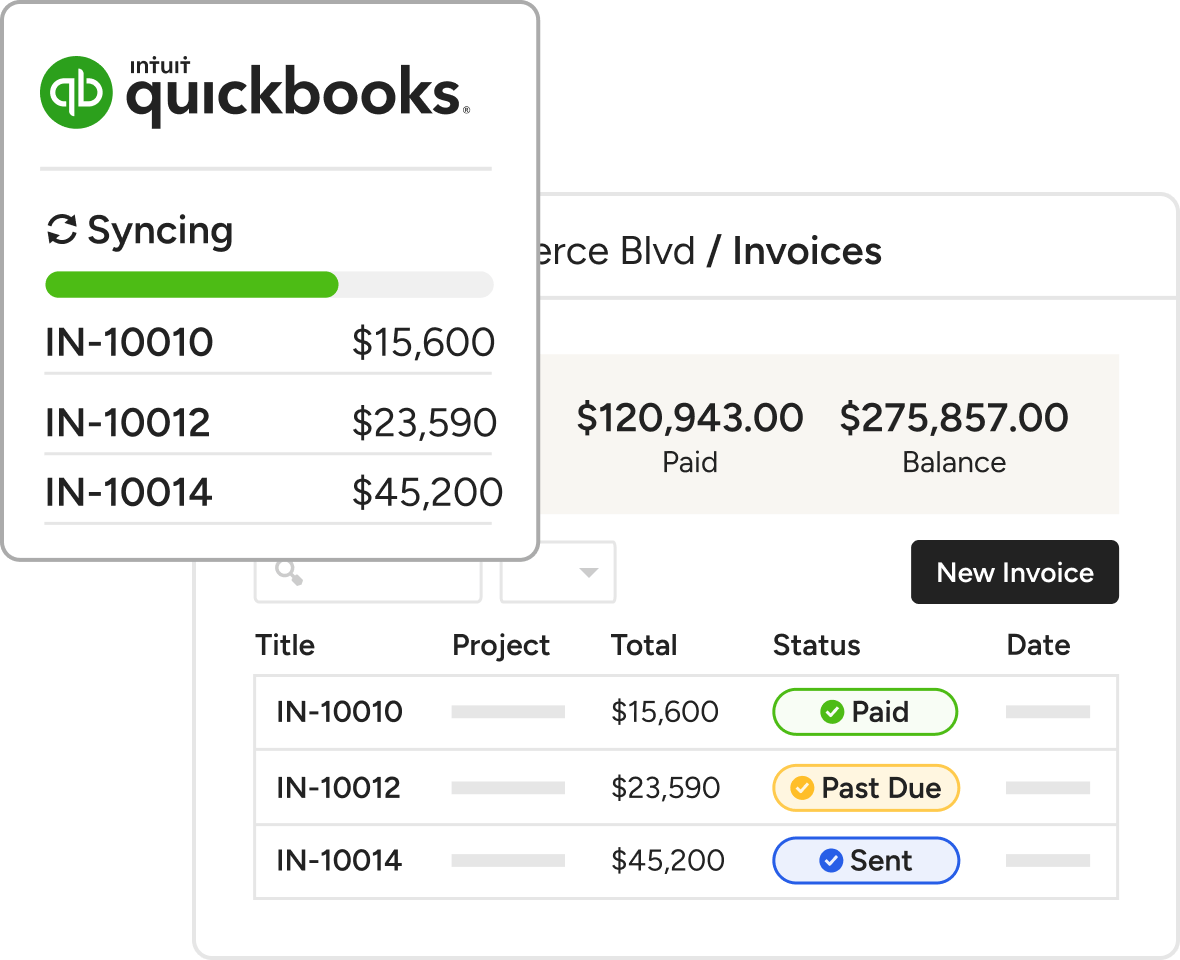Screen dimensions: 1180x960
Task: Sort by the Date column header
Action: pos(1038,645)
